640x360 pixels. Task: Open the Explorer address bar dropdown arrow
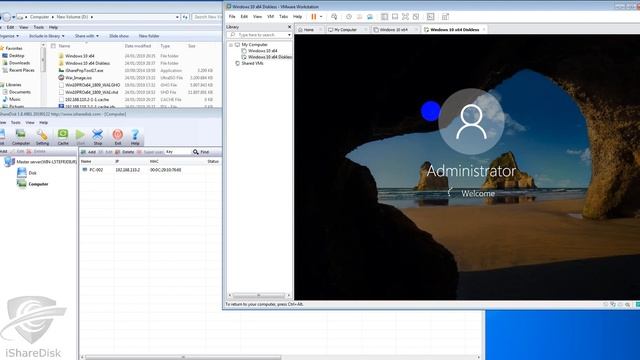pyautogui.click(x=177, y=17)
